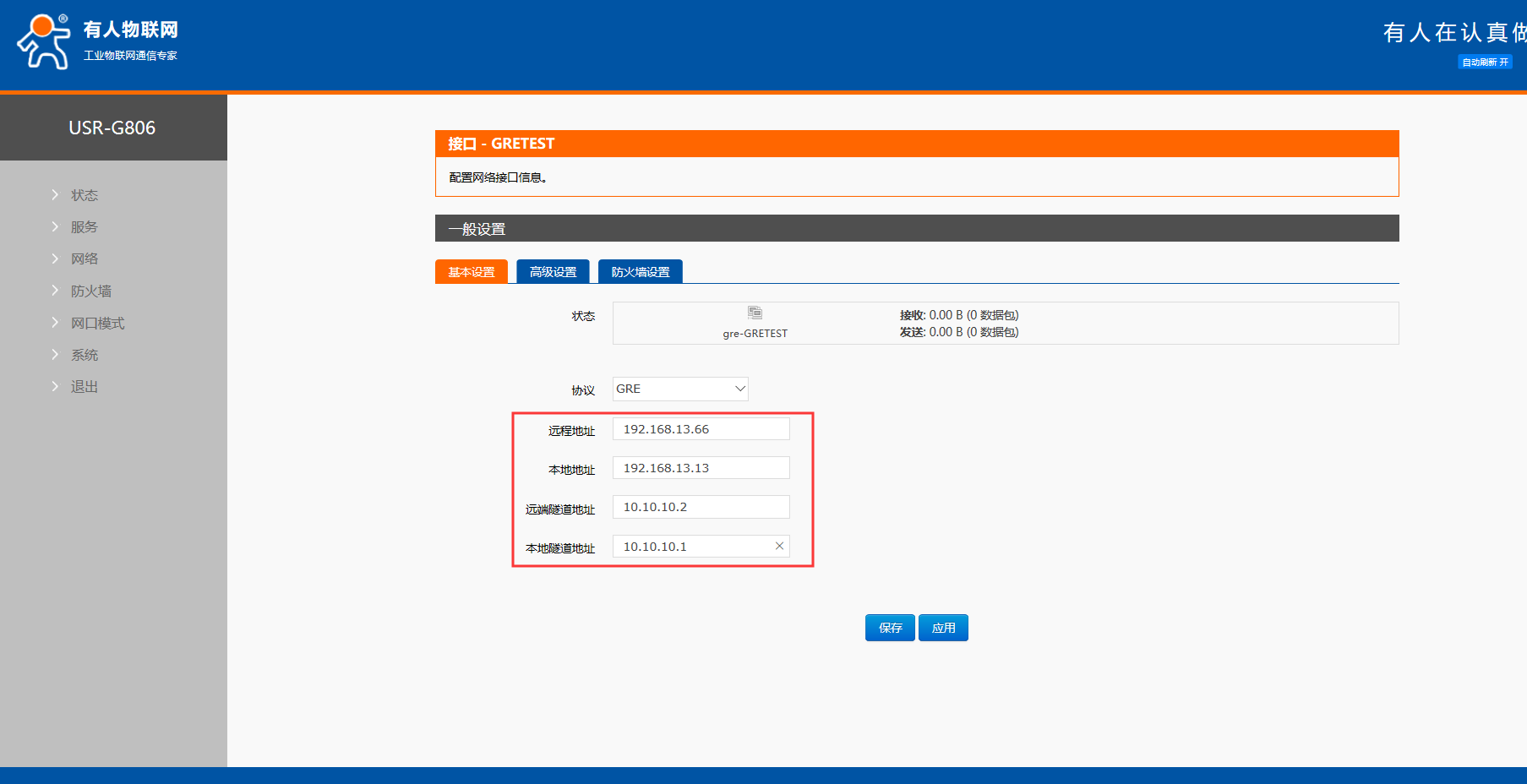This screenshot has height=784, width=1527.
Task: Open the 网口模式 sidebar item
Action: tap(97, 323)
